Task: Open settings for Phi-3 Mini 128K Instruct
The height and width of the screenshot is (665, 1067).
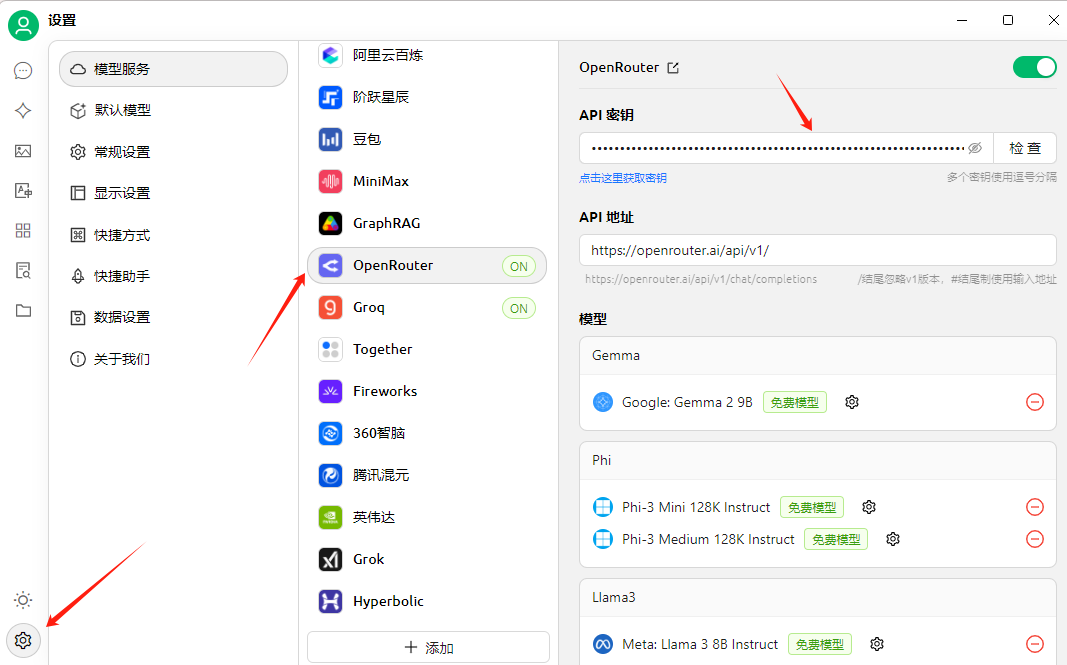Action: (869, 507)
